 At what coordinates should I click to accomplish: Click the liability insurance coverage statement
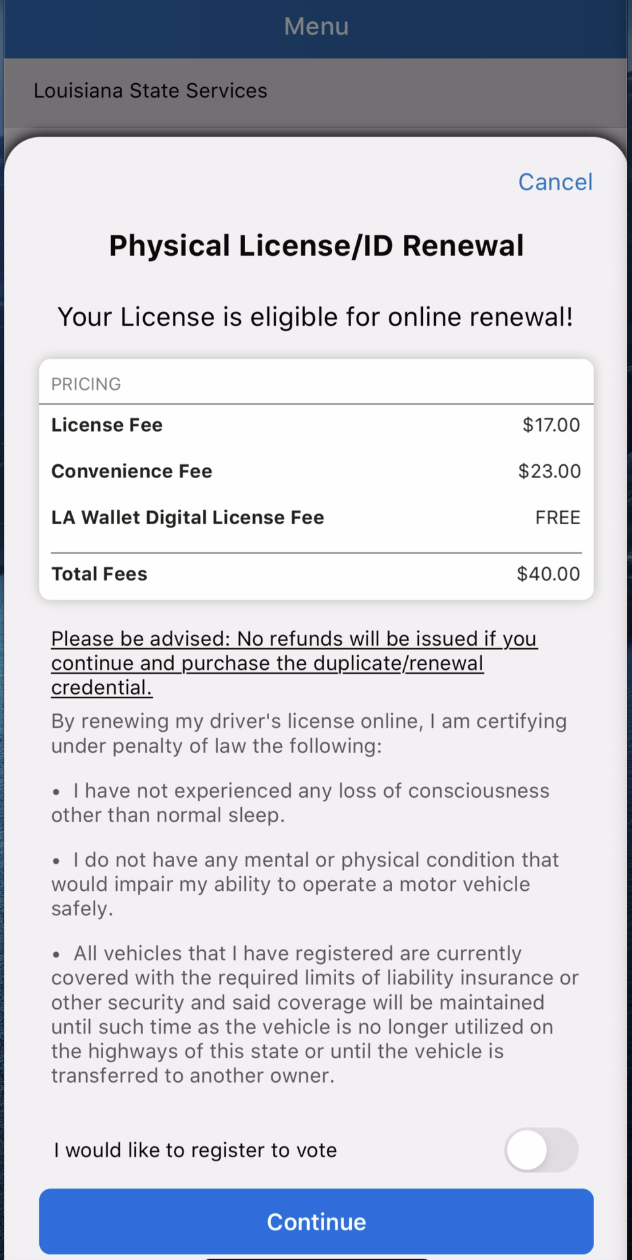click(x=315, y=1015)
